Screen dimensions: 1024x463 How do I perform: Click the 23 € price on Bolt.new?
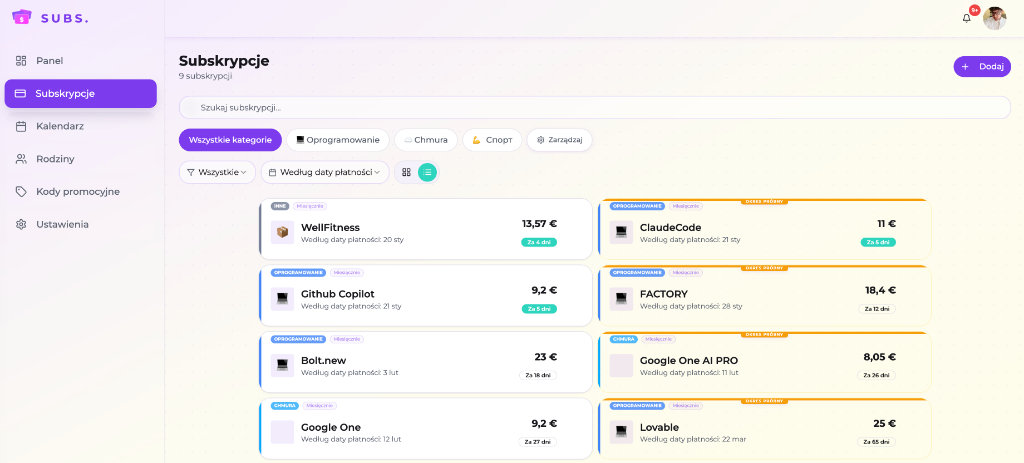[545, 357]
